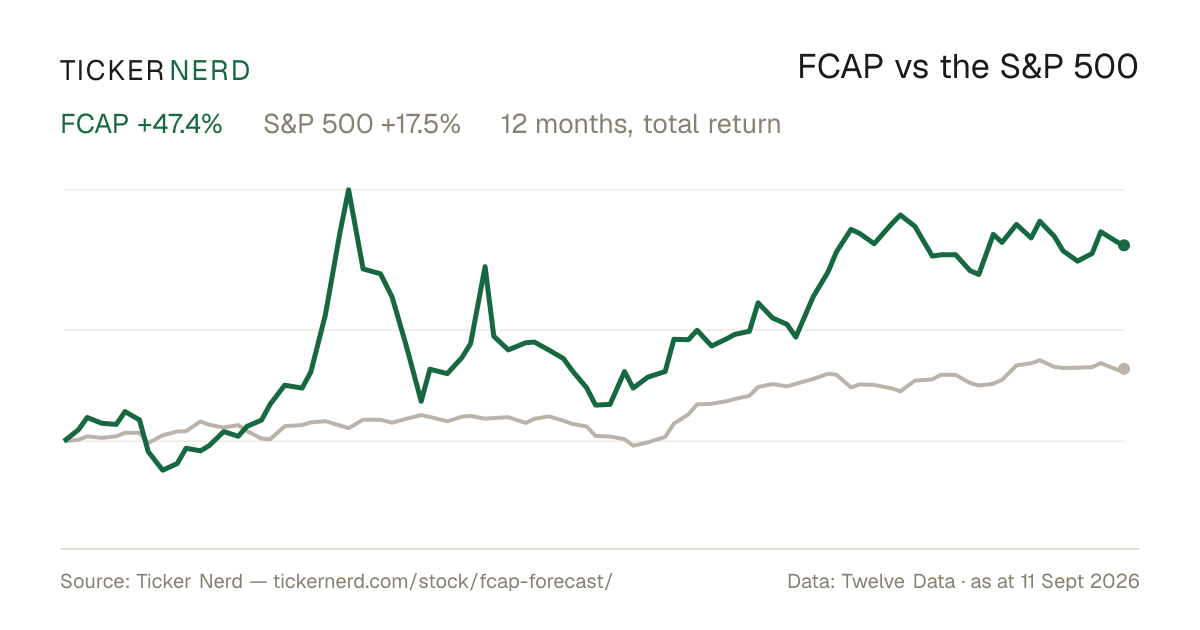Click the middle horizontal gridline of chart
The height and width of the screenshot is (630, 1200).
pos(594,329)
